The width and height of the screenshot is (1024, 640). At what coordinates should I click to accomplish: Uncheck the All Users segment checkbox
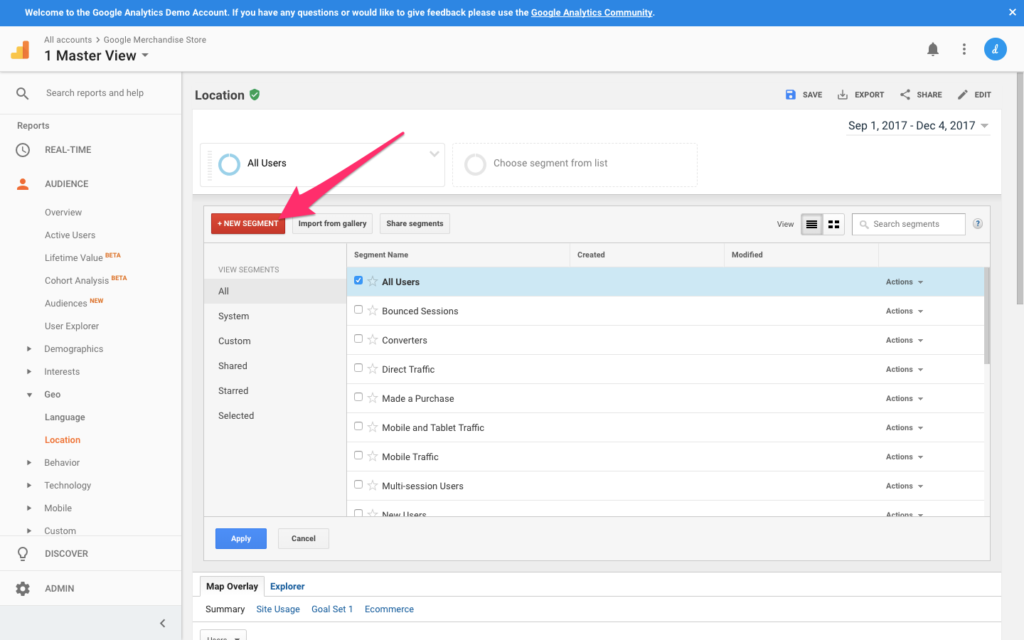(x=359, y=281)
